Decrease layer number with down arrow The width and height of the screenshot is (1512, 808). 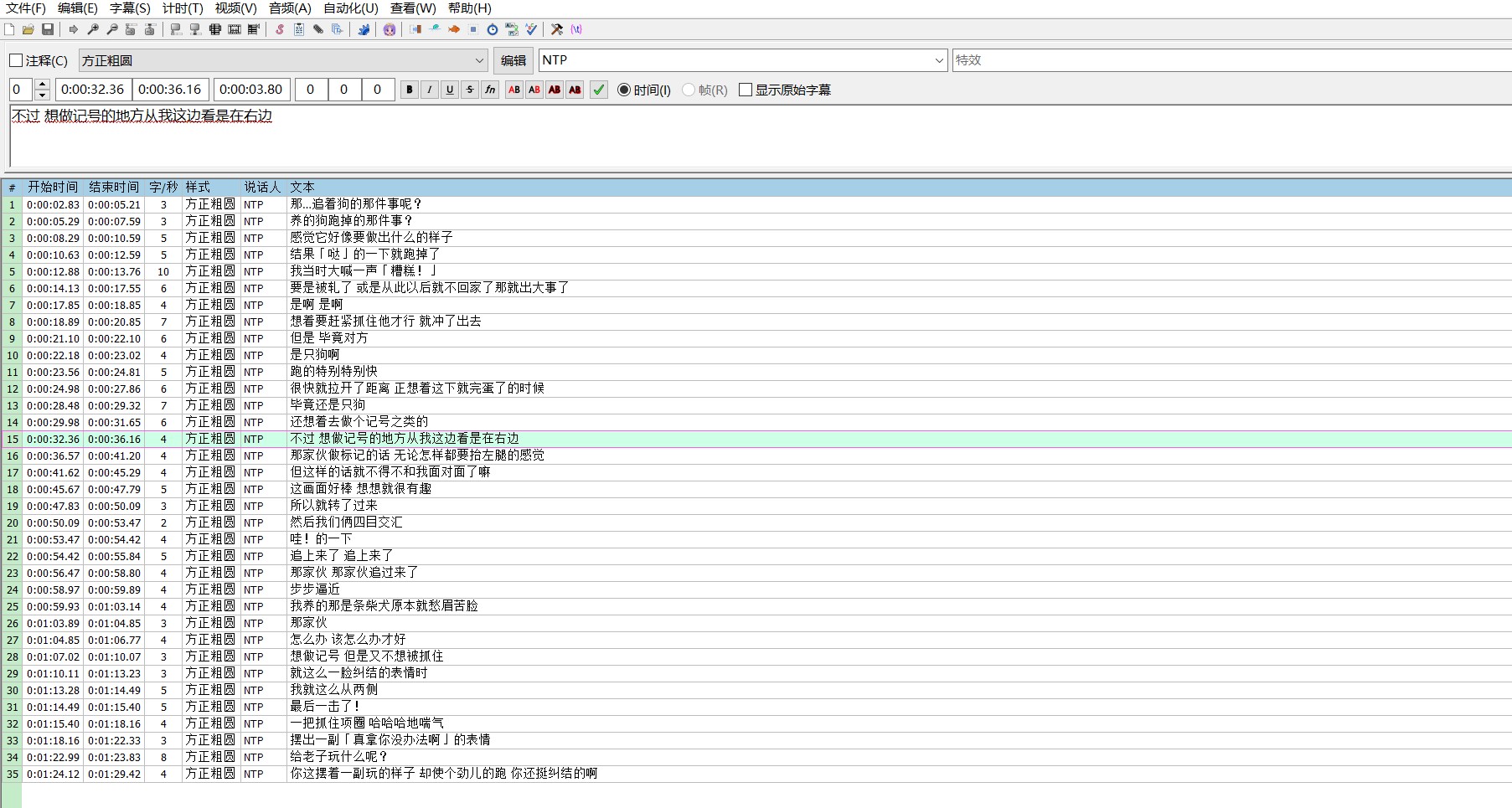(43, 95)
